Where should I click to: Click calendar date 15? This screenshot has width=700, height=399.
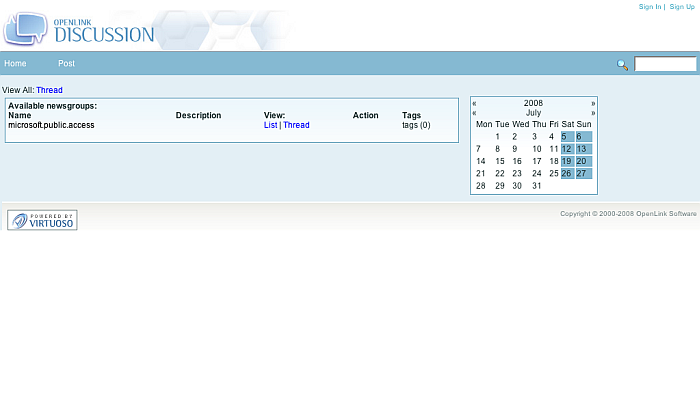pos(500,161)
